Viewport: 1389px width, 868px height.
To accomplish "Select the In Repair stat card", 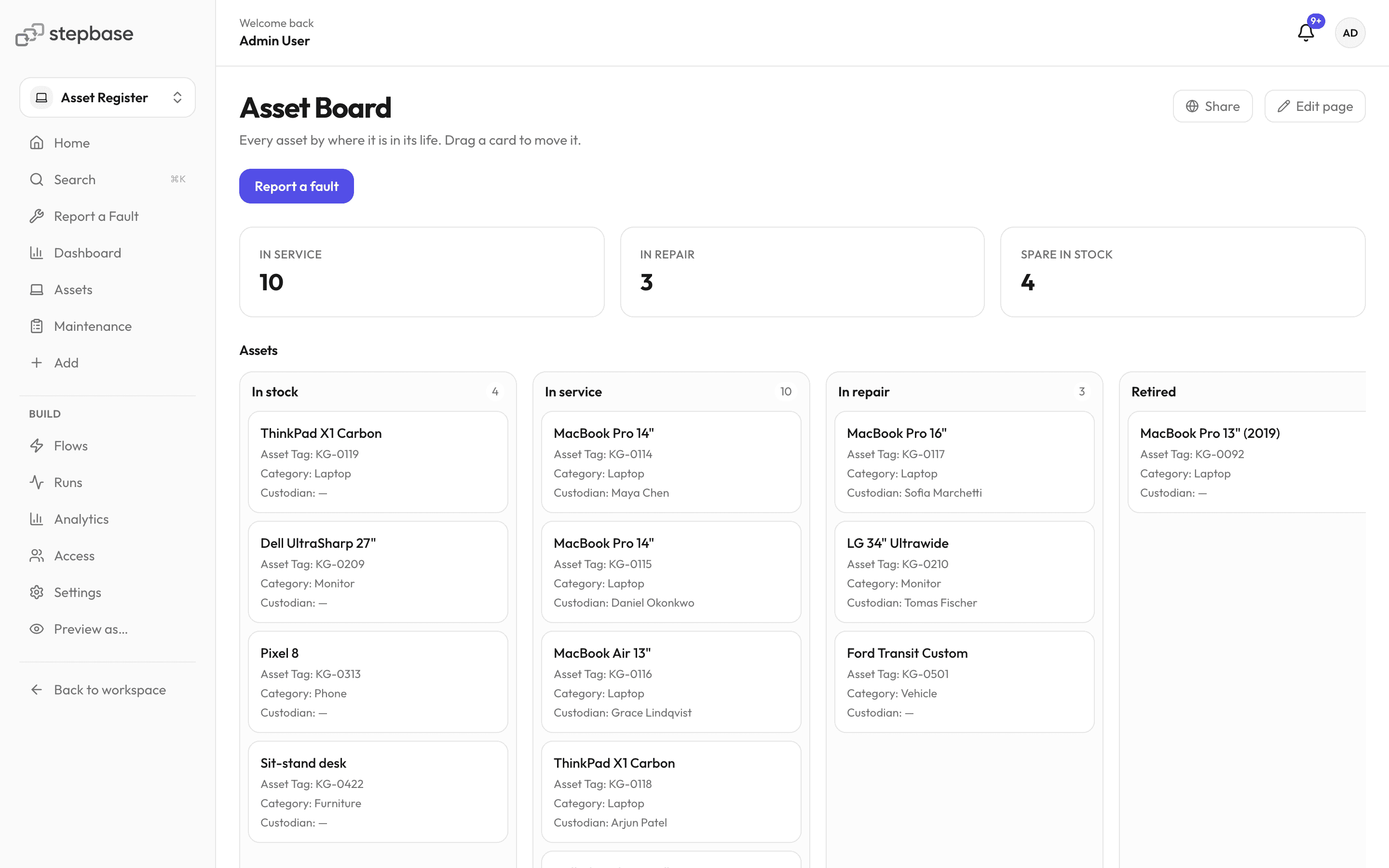I will pyautogui.click(x=802, y=272).
